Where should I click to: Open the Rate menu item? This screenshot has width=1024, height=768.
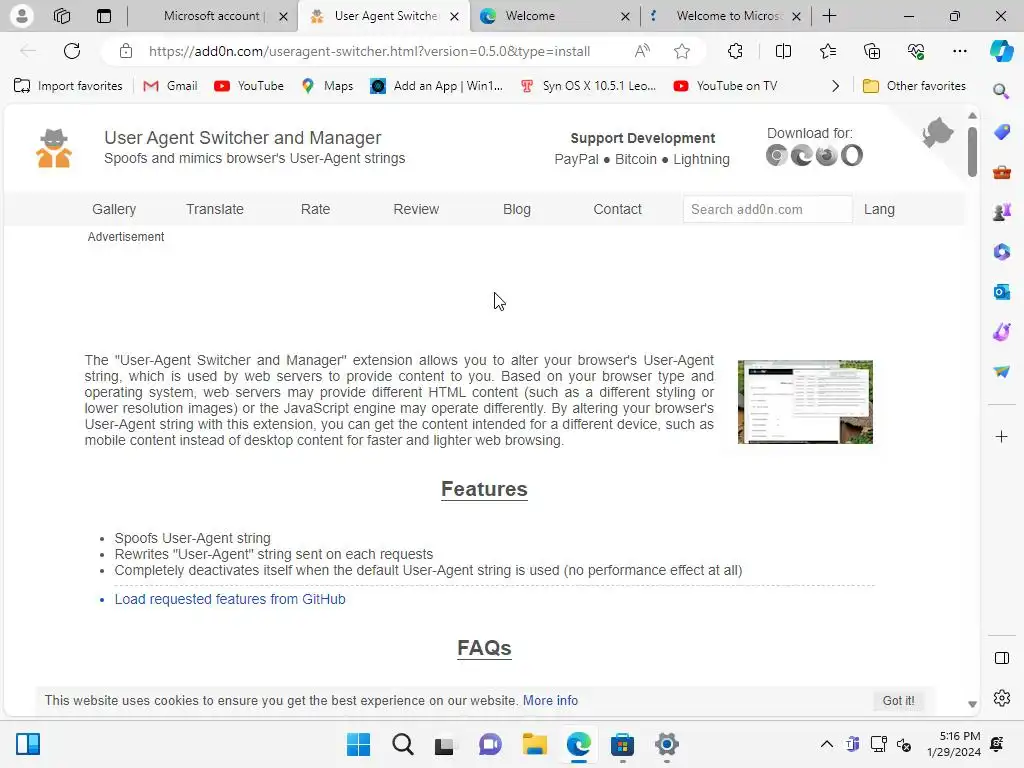pos(315,209)
